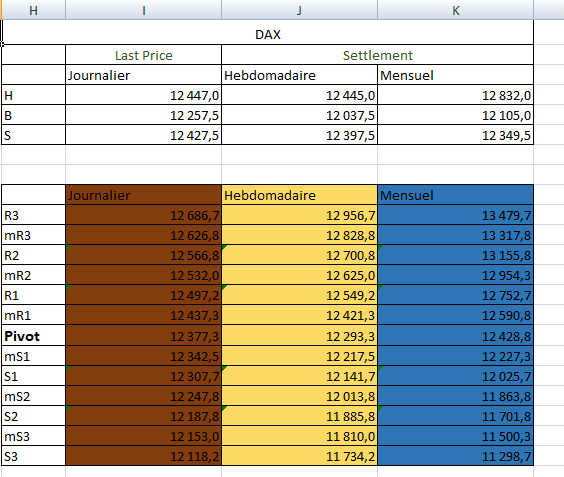Screen dimensions: 564x477
Task: Click 'Hebdomadaire' in upper table header
Action: click(x=299, y=75)
